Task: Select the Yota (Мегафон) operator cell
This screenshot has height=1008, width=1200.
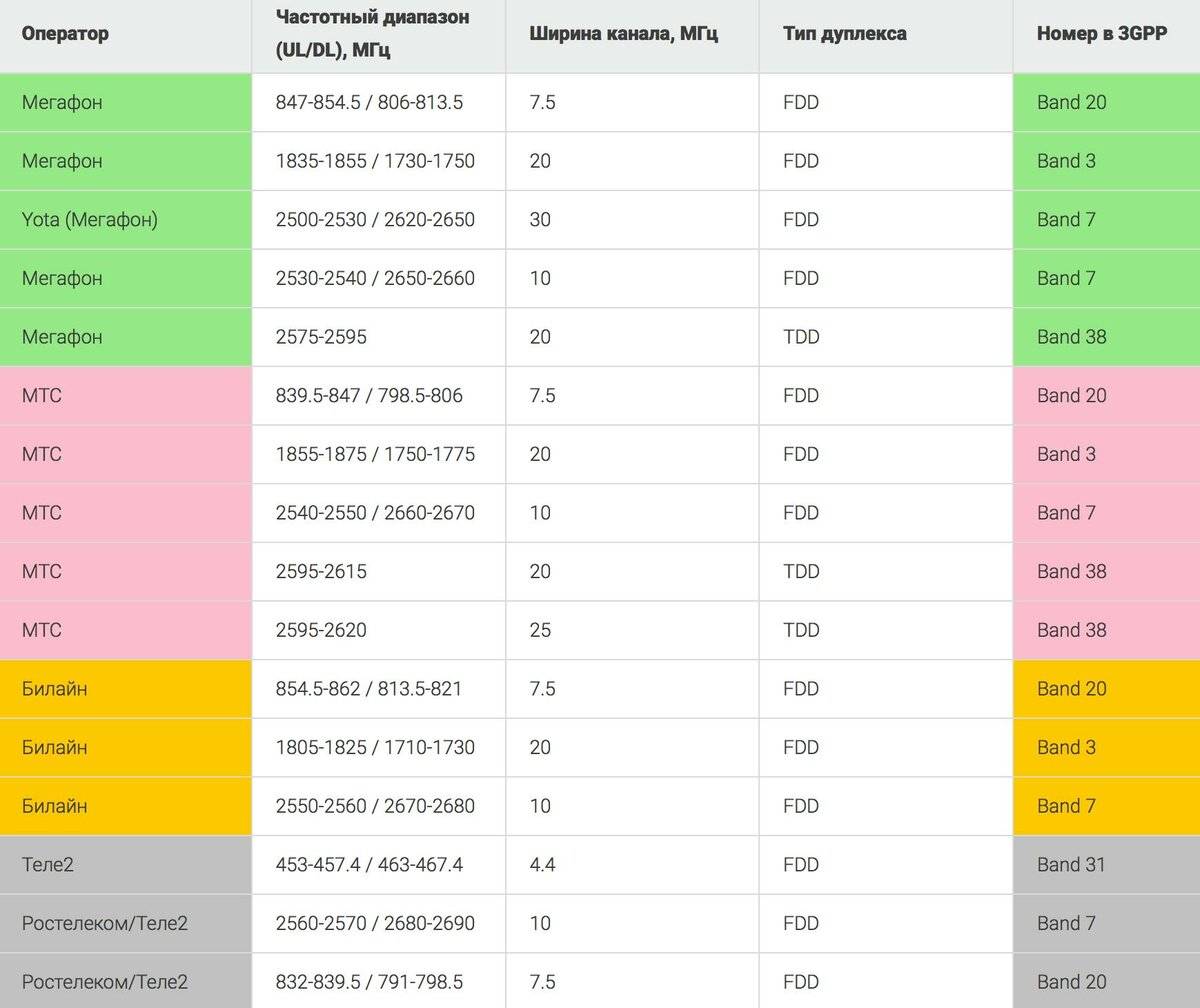Action: pos(125,220)
